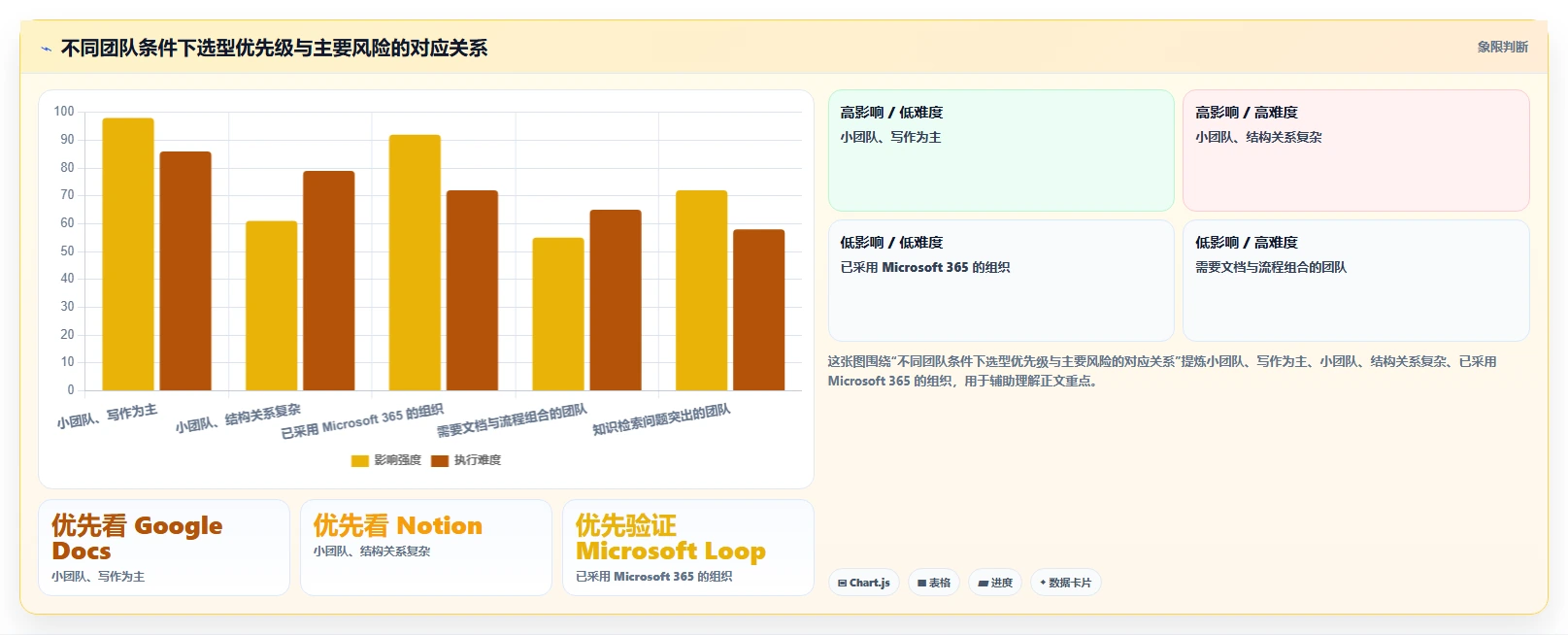
Task: Click the y-axis tick label 20
Action: pyautogui.click(x=67, y=334)
